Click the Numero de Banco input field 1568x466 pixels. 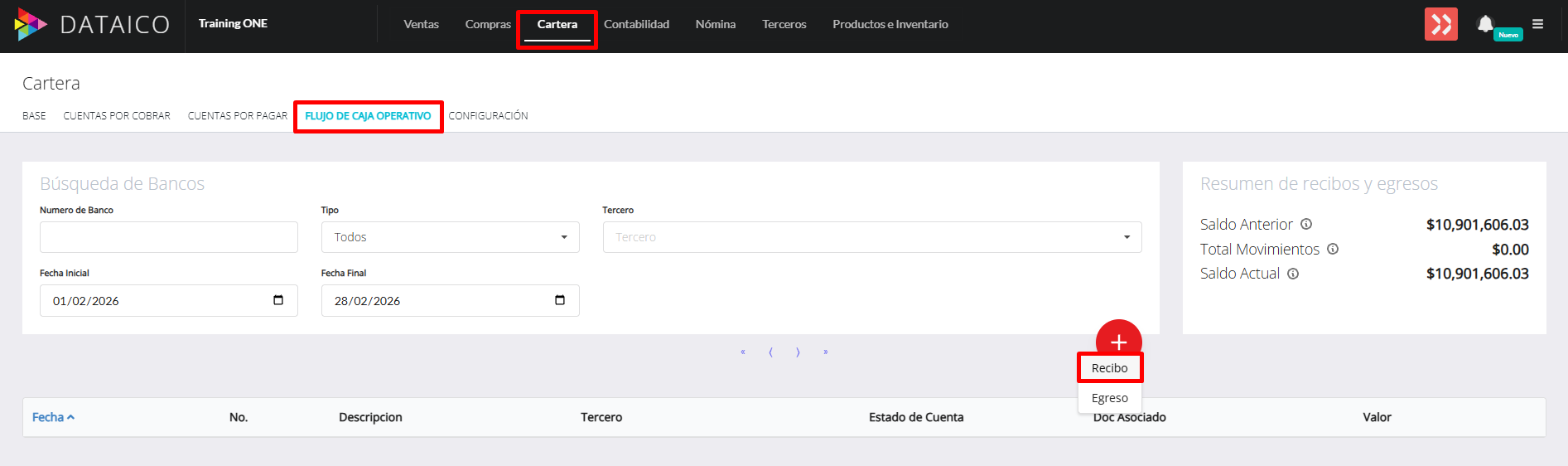coord(168,237)
